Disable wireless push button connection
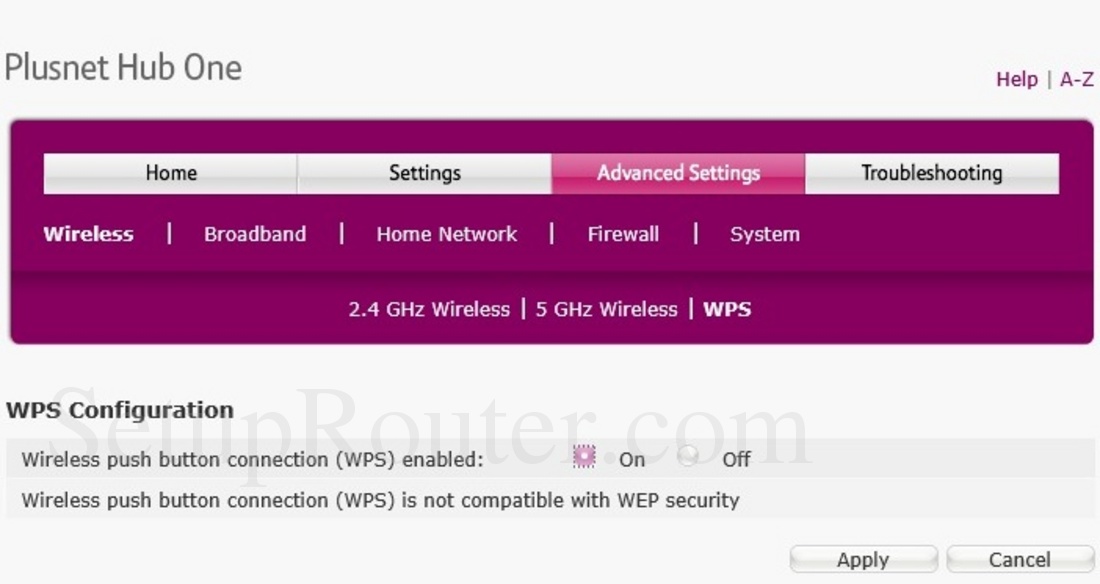1100x584 pixels. point(688,456)
